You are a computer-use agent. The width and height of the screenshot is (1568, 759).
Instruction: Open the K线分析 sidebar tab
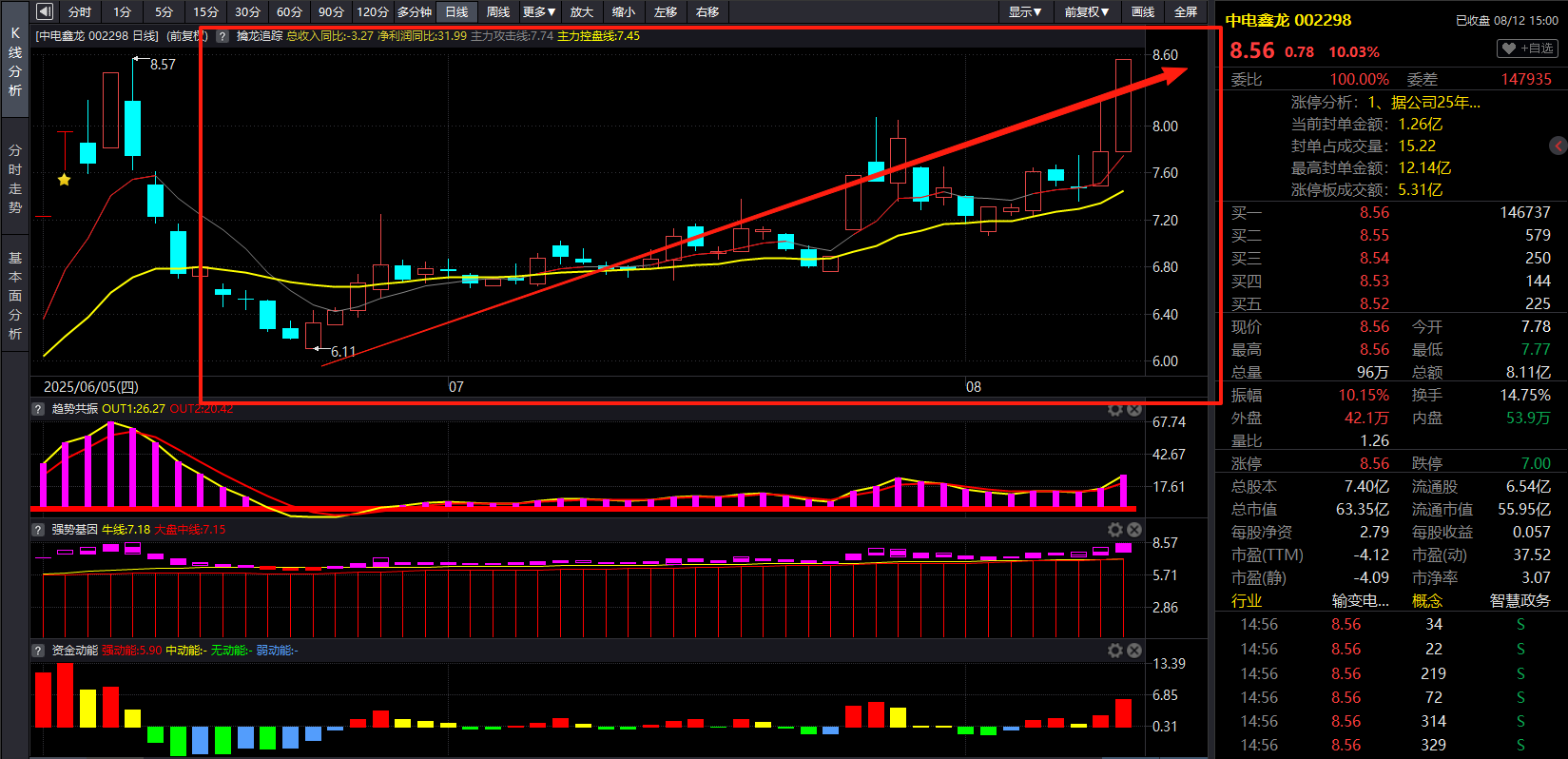click(15, 61)
